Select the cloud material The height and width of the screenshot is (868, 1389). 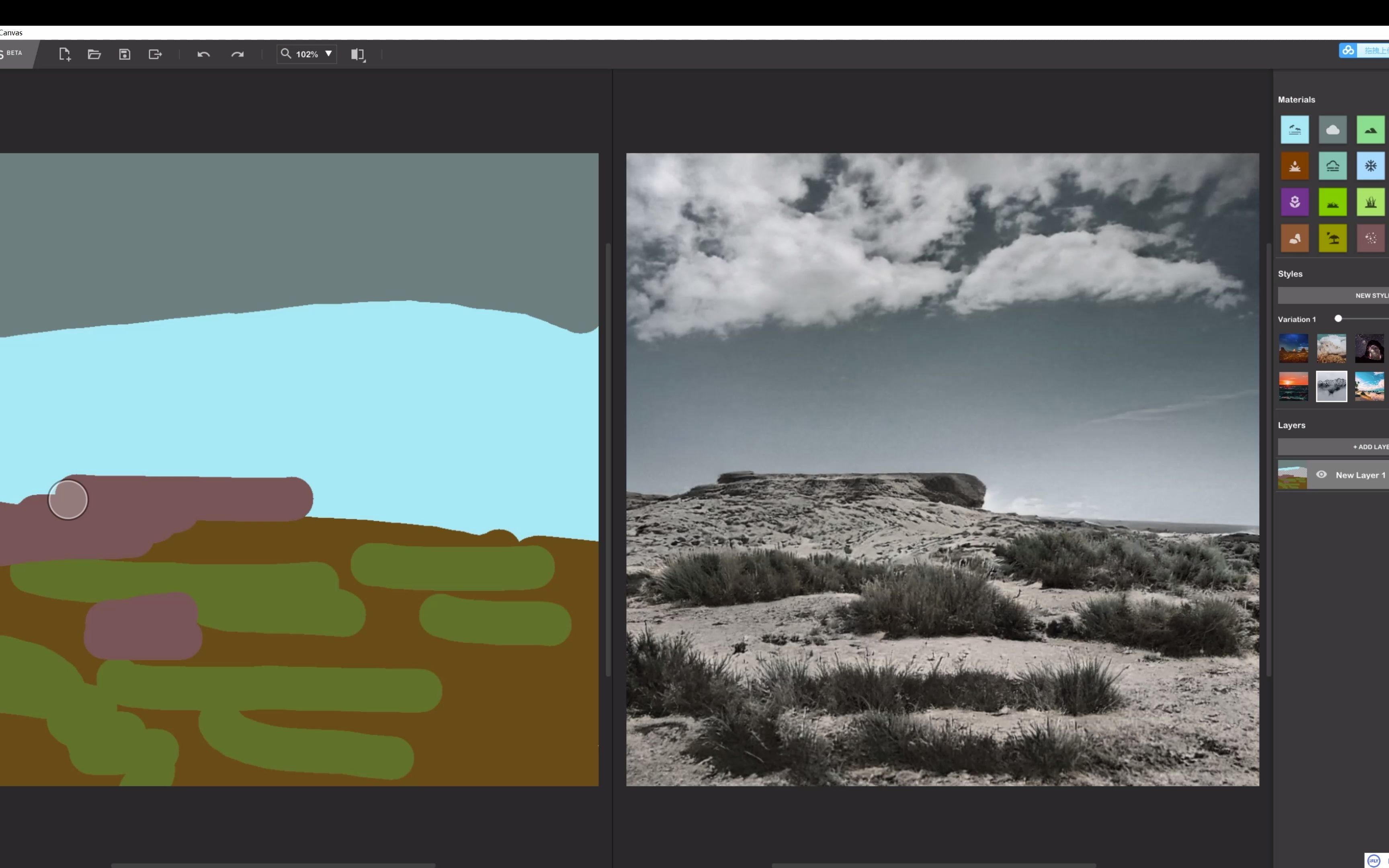click(1332, 130)
